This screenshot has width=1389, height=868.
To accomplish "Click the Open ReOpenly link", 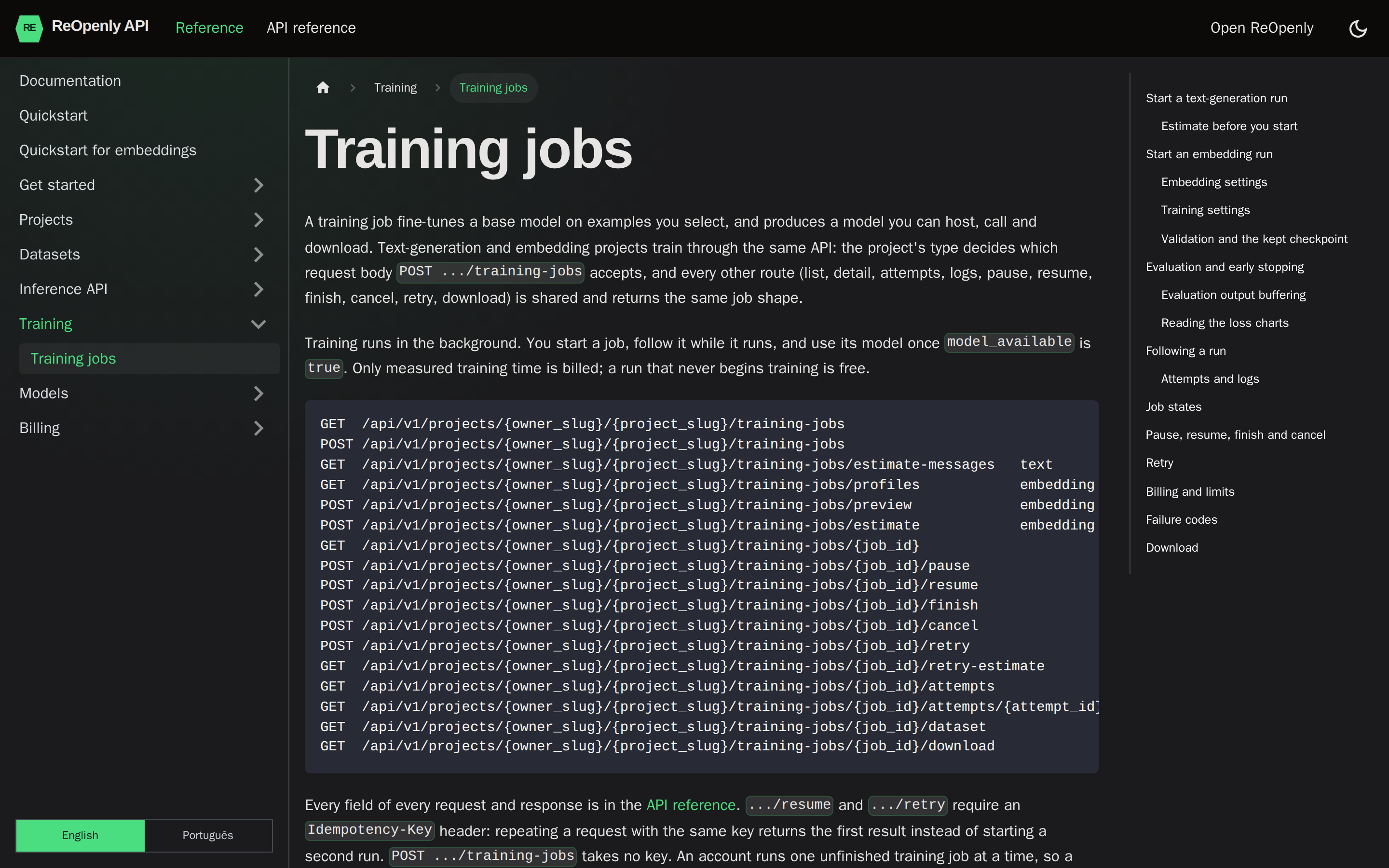I will [1262, 27].
